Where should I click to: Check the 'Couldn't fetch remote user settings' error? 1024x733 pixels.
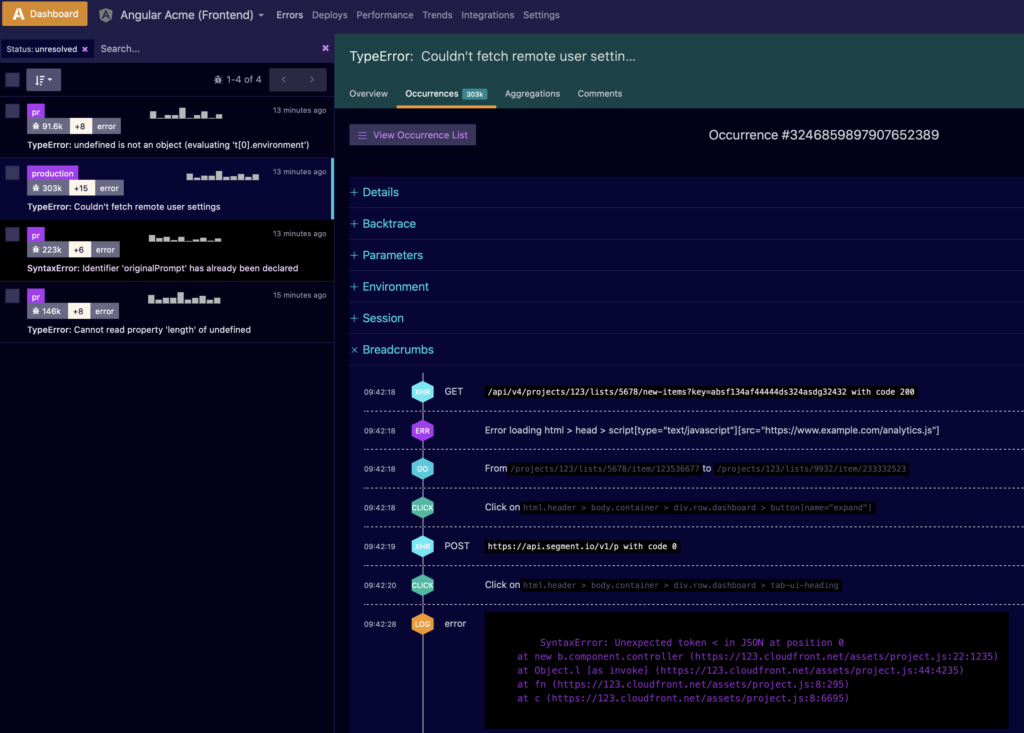coord(12,172)
